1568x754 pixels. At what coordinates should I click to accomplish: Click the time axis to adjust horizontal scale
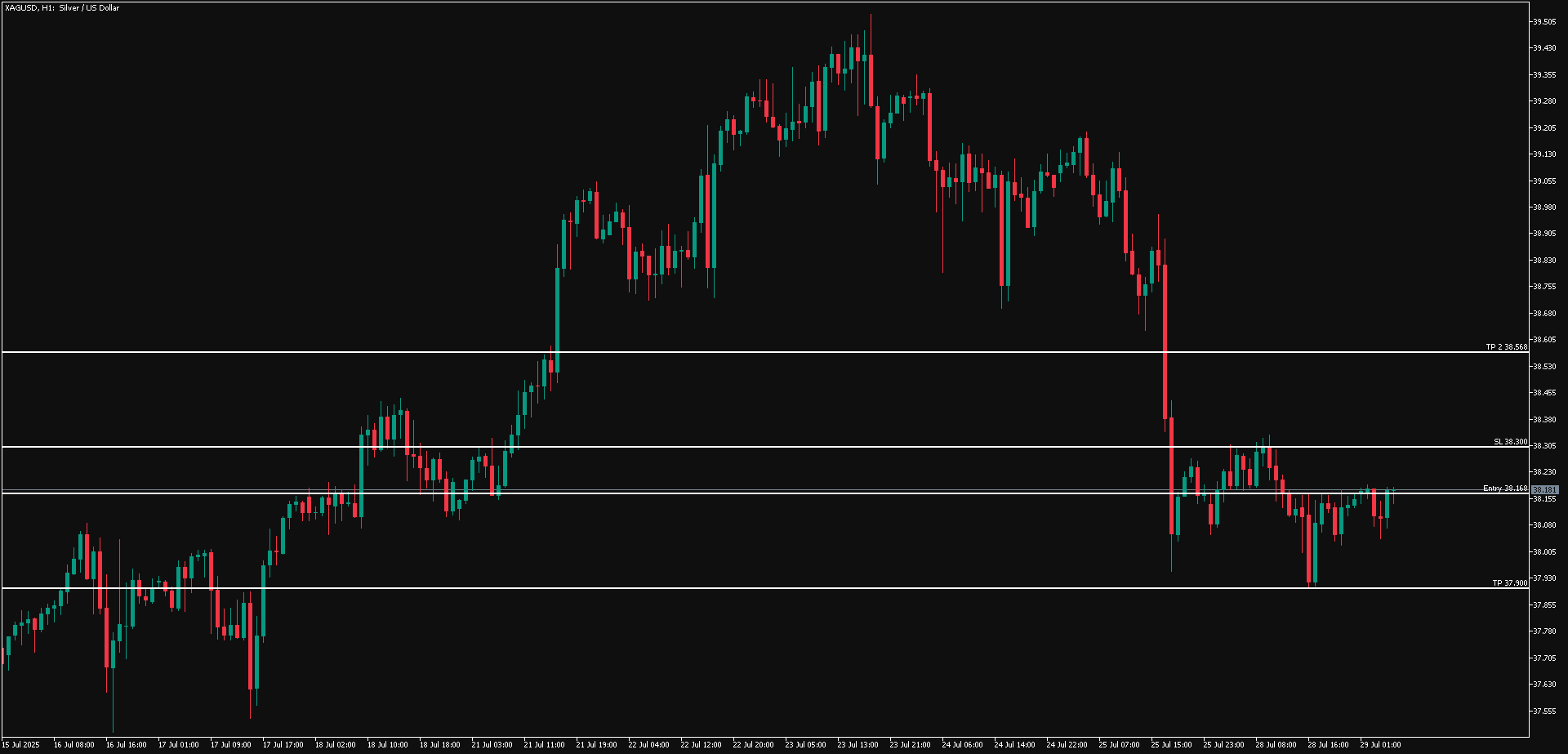(x=784, y=745)
